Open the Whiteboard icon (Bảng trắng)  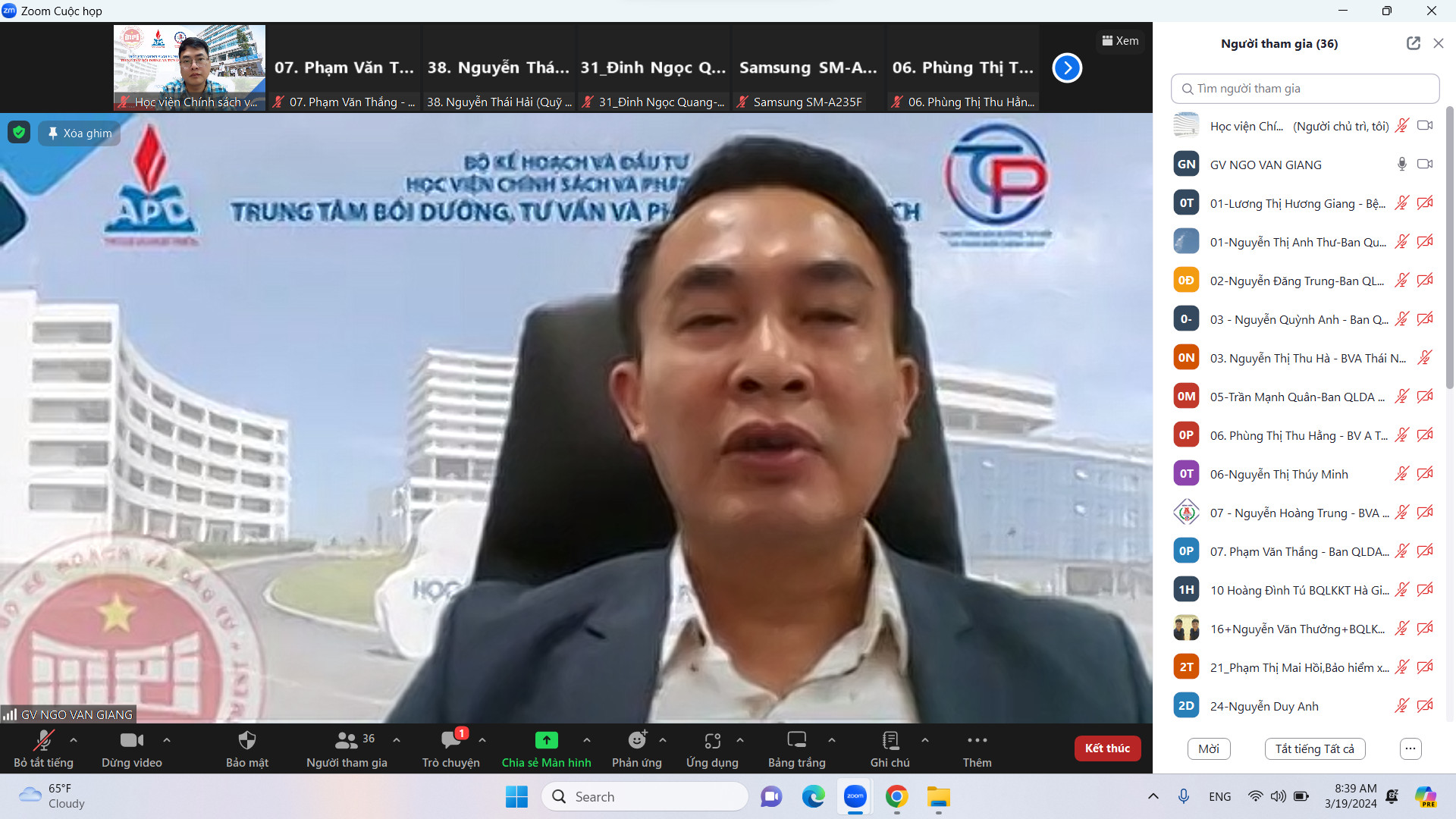coord(796,740)
